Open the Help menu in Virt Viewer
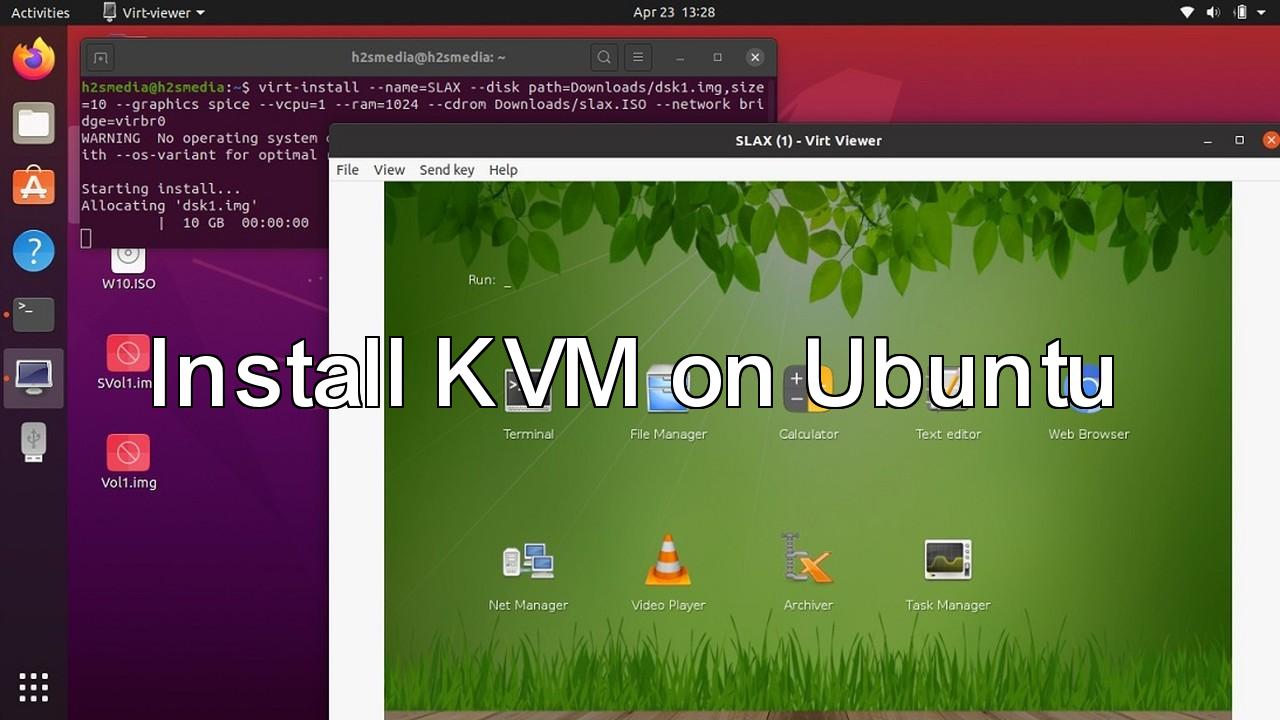Screen dimensions: 1280x720 click(503, 170)
